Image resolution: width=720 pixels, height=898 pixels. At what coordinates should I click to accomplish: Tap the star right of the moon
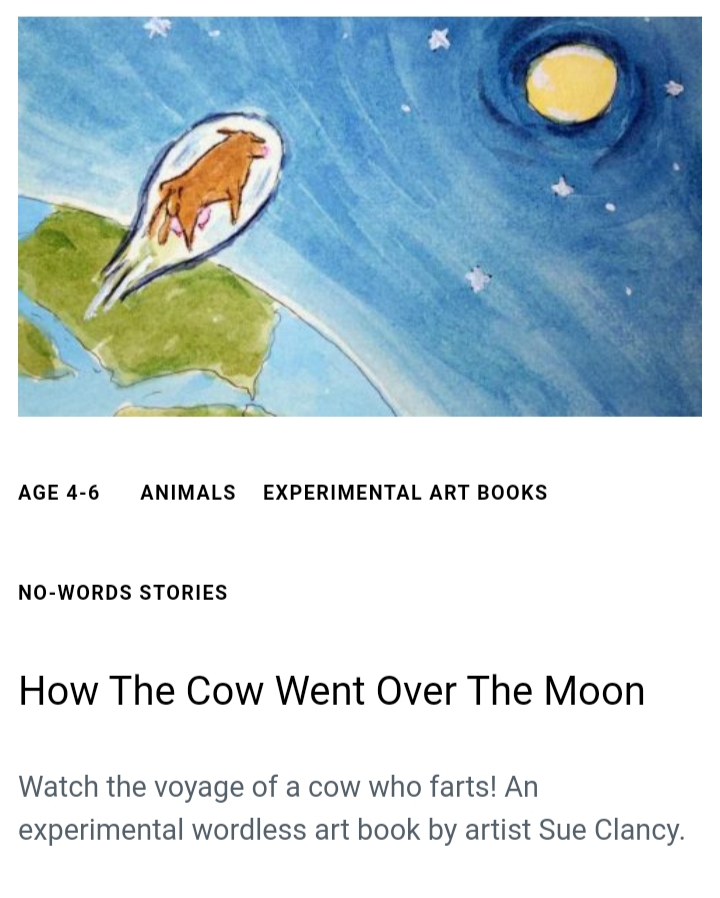pyautogui.click(x=675, y=88)
